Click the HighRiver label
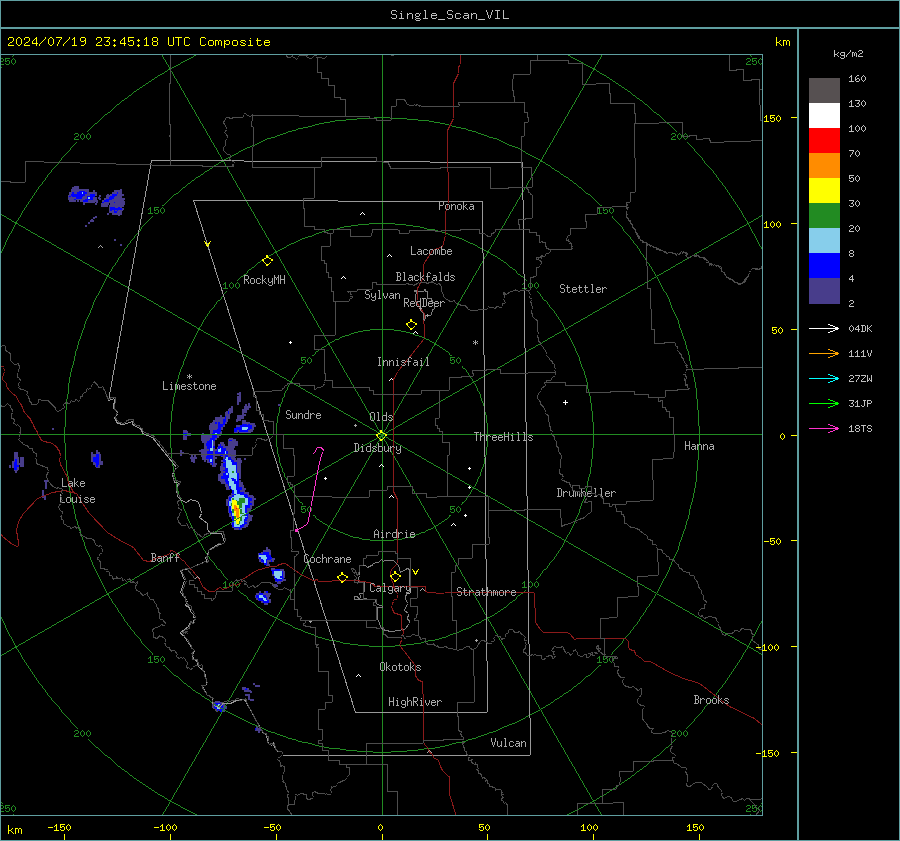 tap(415, 702)
